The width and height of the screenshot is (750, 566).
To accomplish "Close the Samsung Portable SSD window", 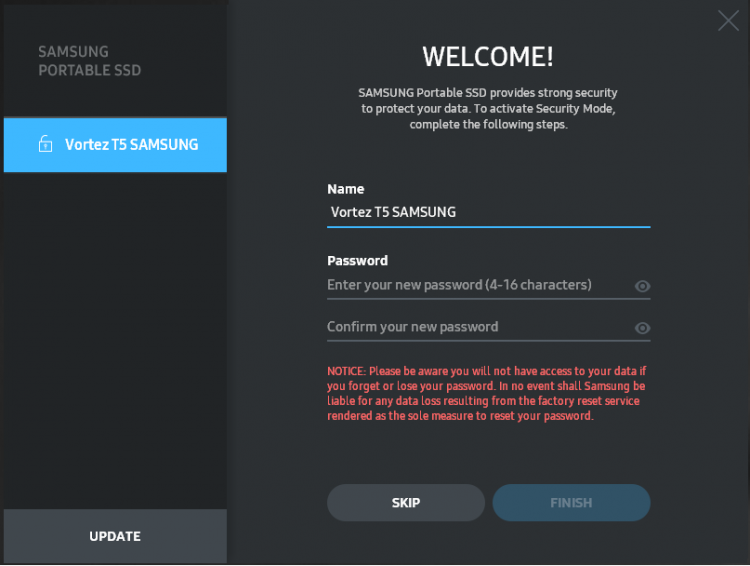I will tap(728, 21).
